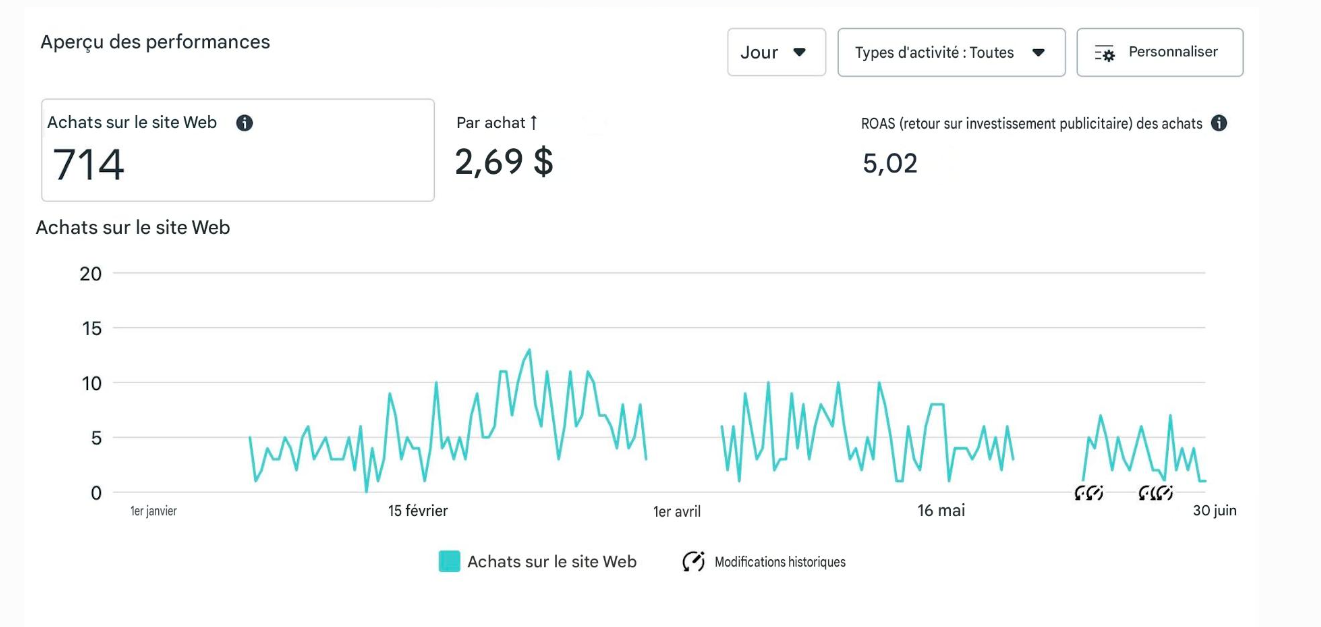Click the settings icon inside Personnaliser button
Image resolution: width=1321 pixels, height=627 pixels.
click(x=1105, y=53)
